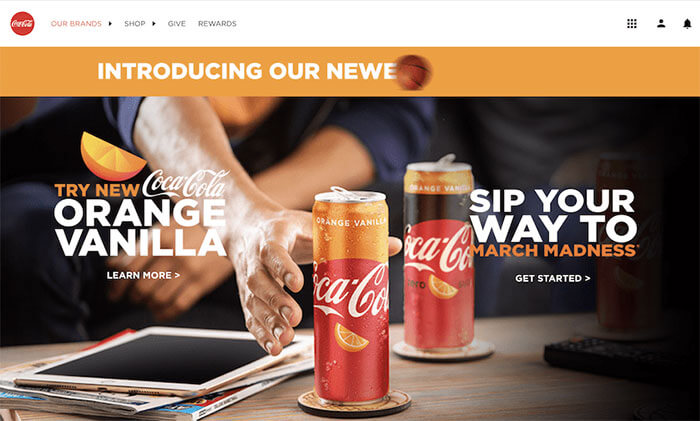700x421 pixels.
Task: Click the Coca-Cola script logo in the hero text
Action: click(186, 183)
